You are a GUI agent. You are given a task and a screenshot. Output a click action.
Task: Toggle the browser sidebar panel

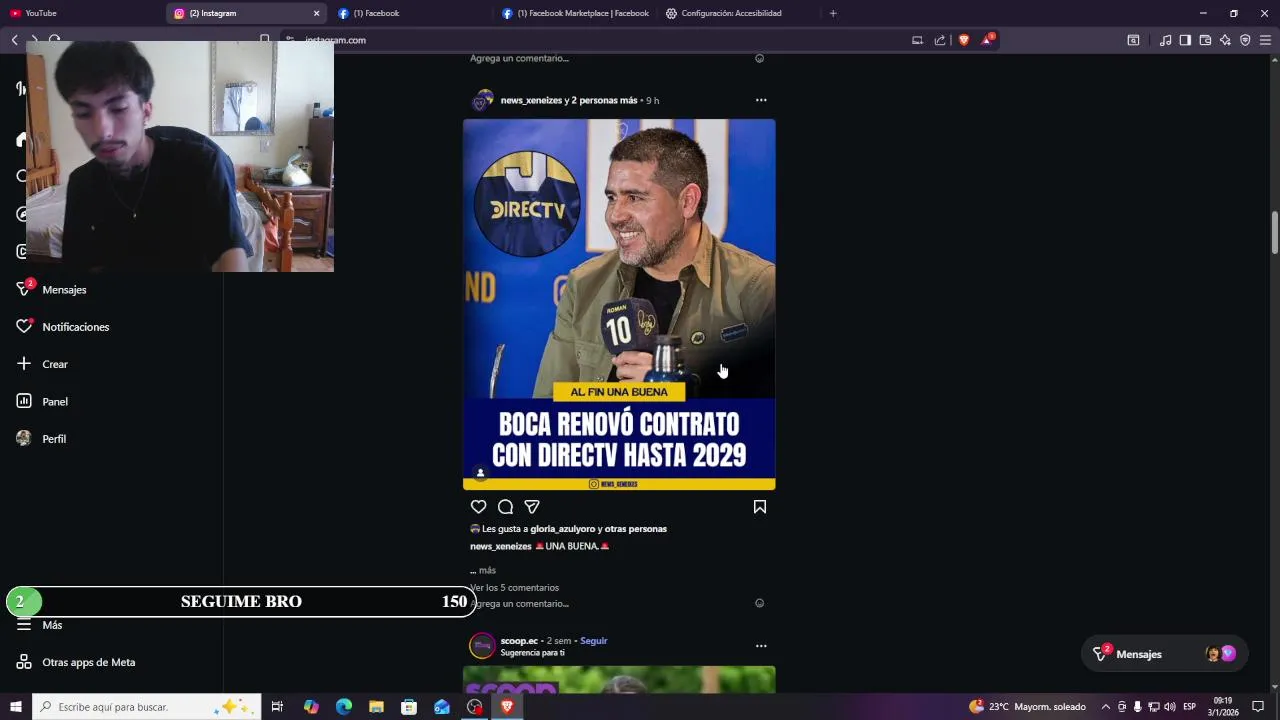pos(1185,40)
